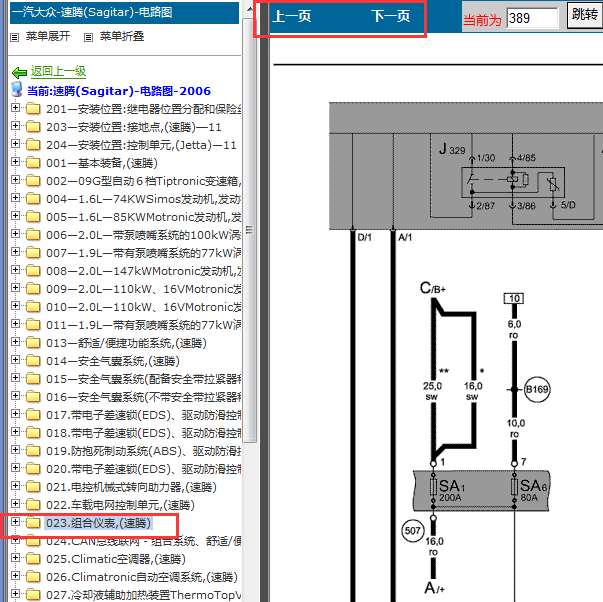Expand the 020.带电子差速锁 tree node
The height and width of the screenshot is (602, 603).
tap(15, 468)
